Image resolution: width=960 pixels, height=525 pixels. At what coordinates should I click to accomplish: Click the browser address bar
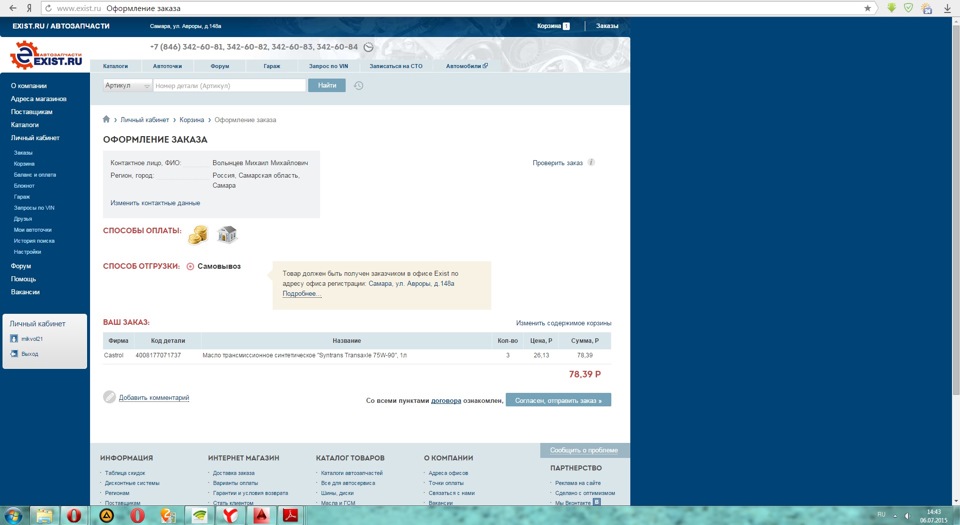453,9
